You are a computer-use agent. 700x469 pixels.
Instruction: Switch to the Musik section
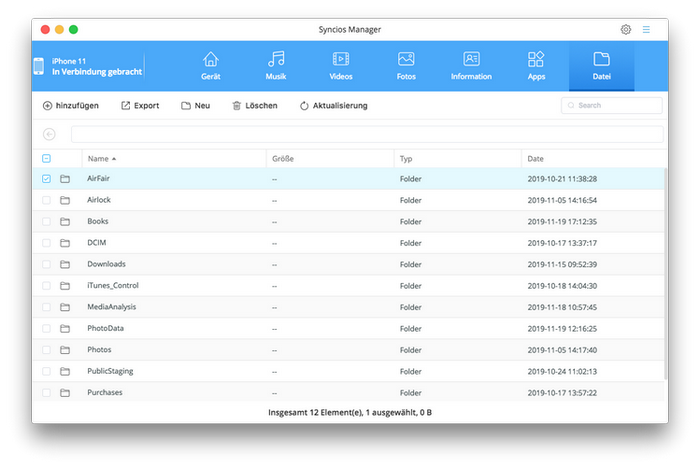pos(276,65)
